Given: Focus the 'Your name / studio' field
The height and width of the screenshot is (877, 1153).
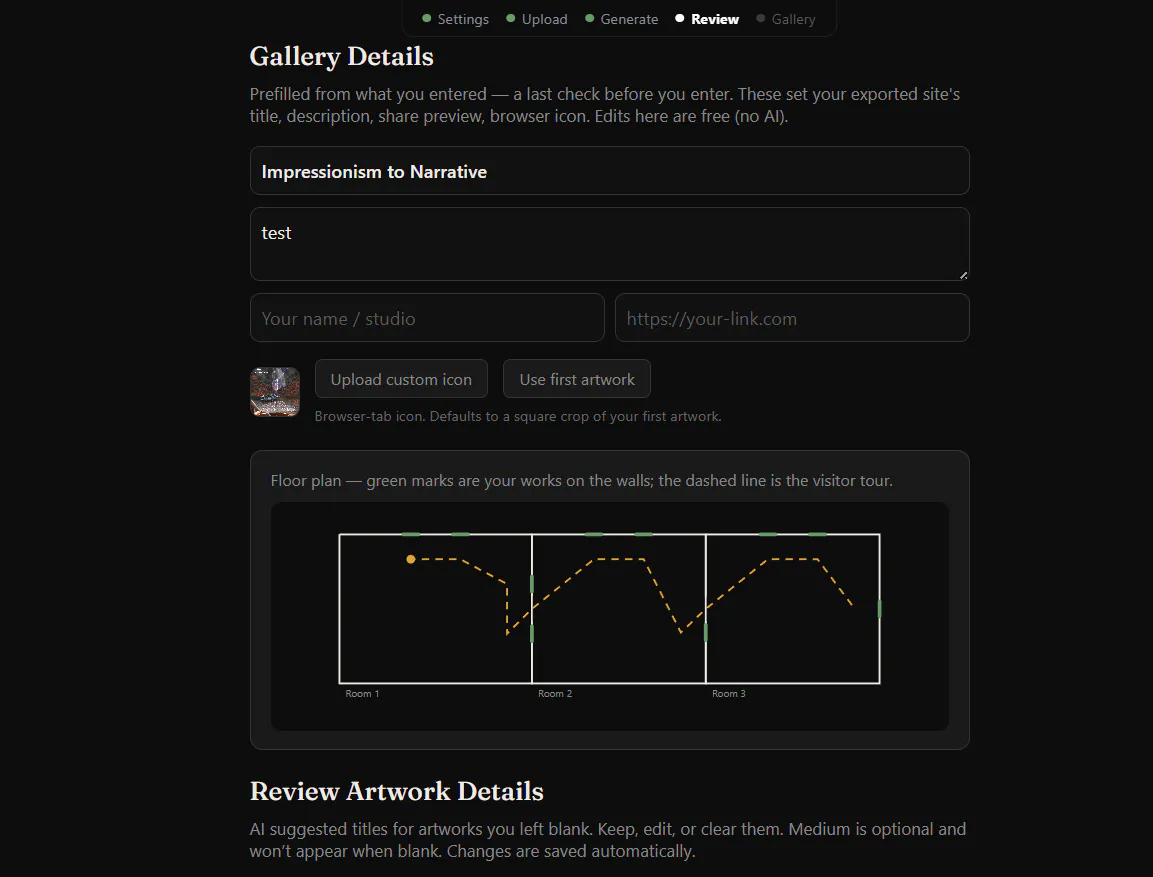Looking at the screenshot, I should point(427,318).
